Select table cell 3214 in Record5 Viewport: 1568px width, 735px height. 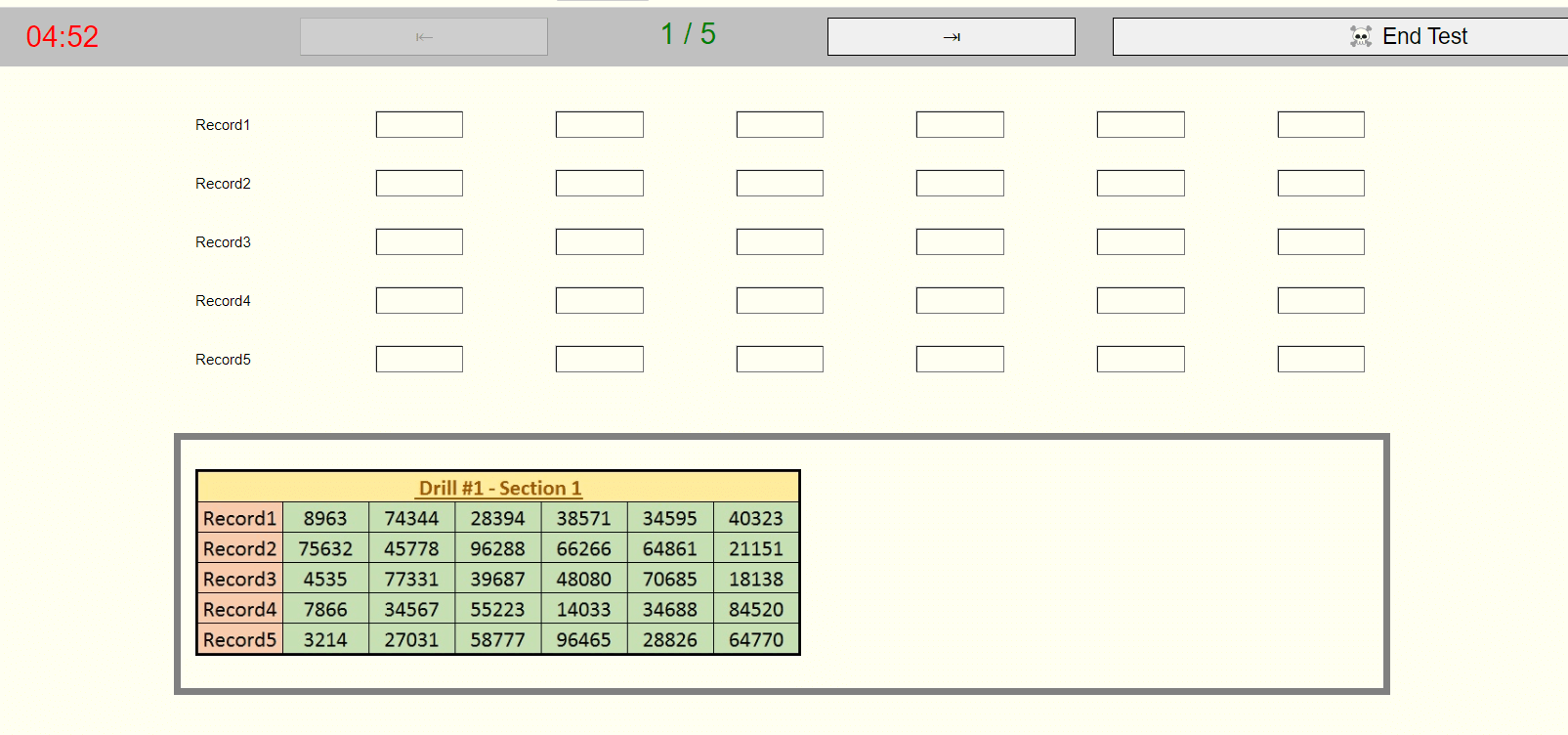[325, 639]
